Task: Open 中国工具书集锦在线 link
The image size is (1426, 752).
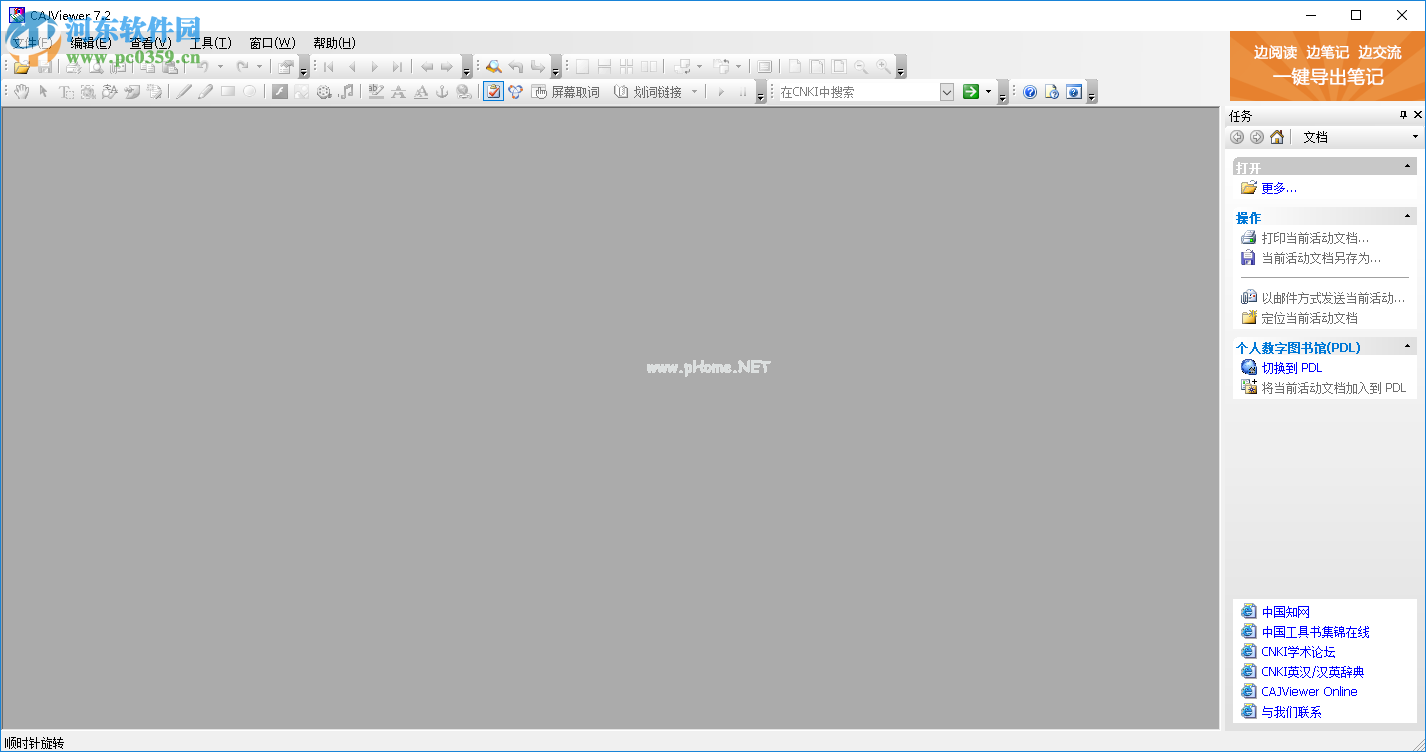Action: tap(1315, 632)
